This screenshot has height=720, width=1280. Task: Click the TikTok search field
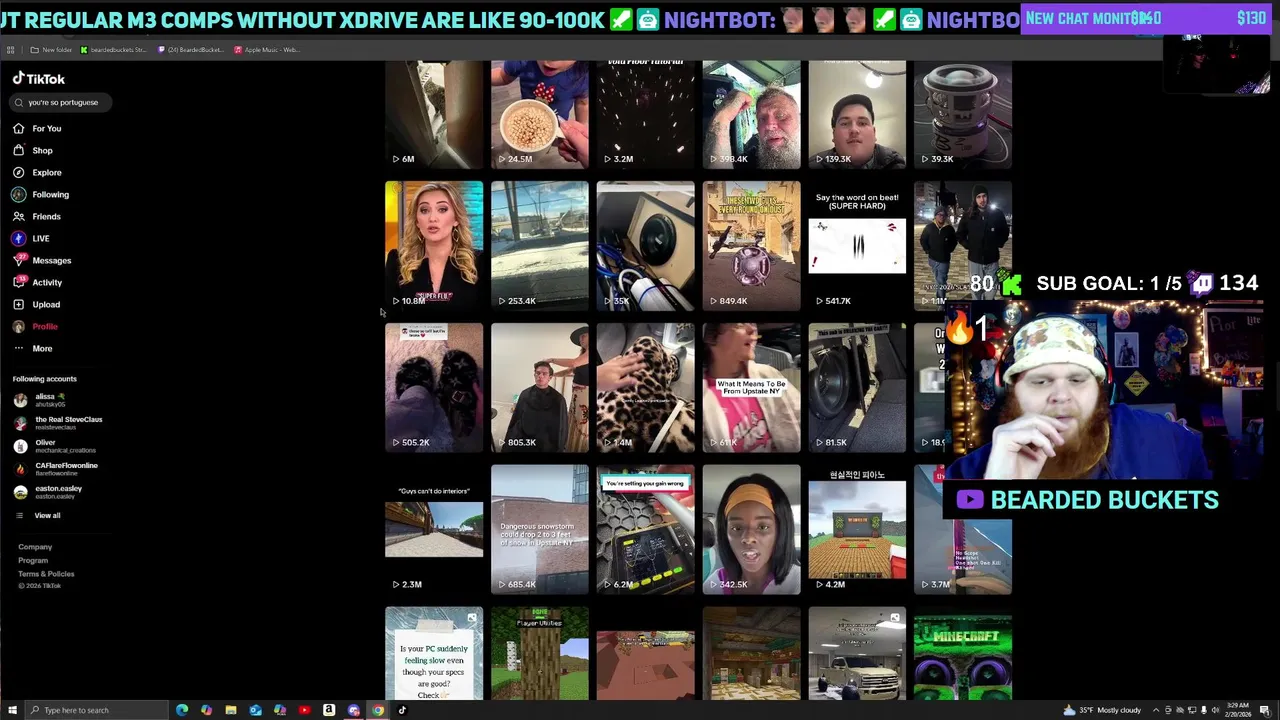coord(62,102)
